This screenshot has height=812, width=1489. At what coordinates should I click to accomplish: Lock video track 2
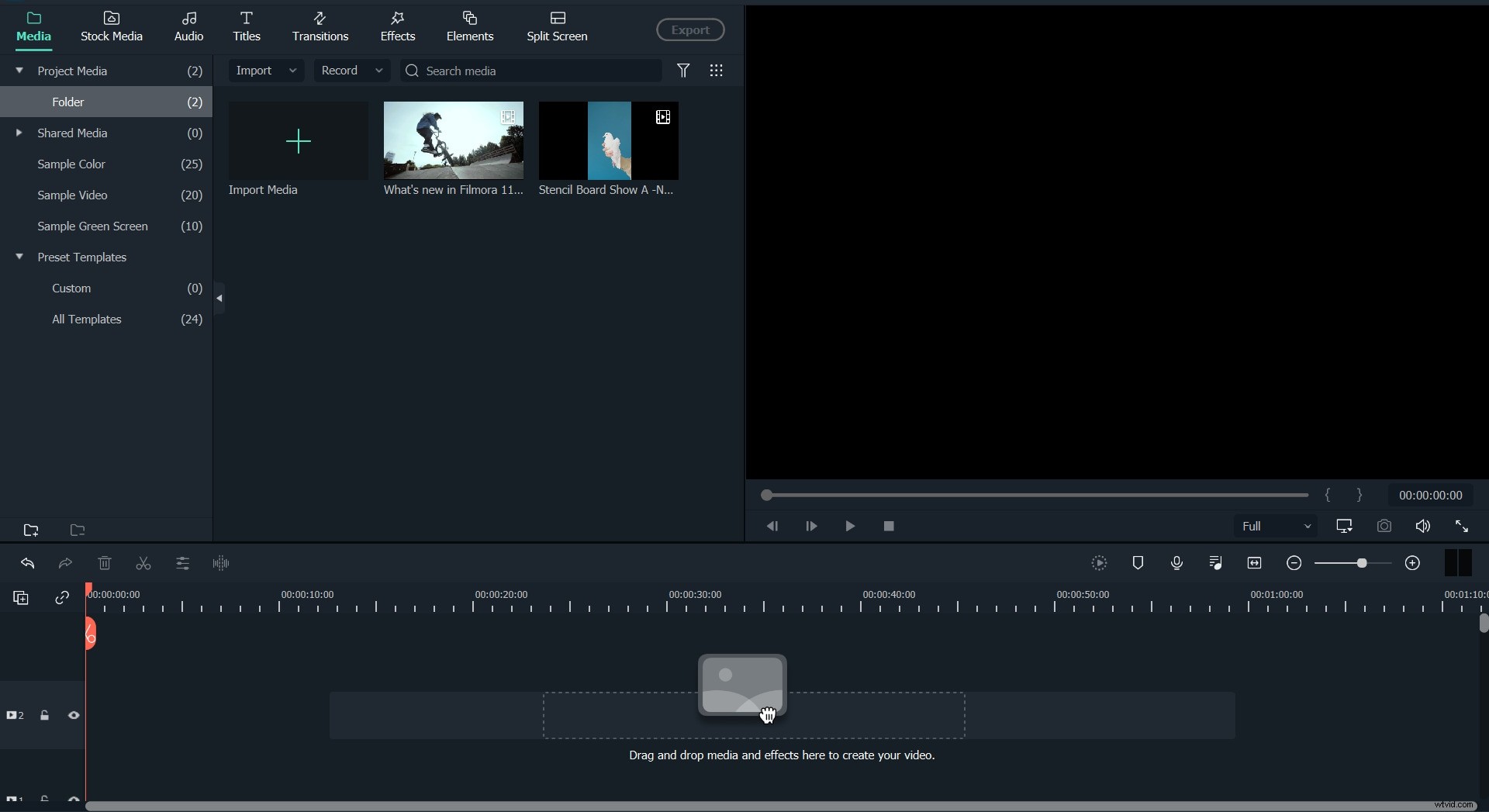(45, 715)
